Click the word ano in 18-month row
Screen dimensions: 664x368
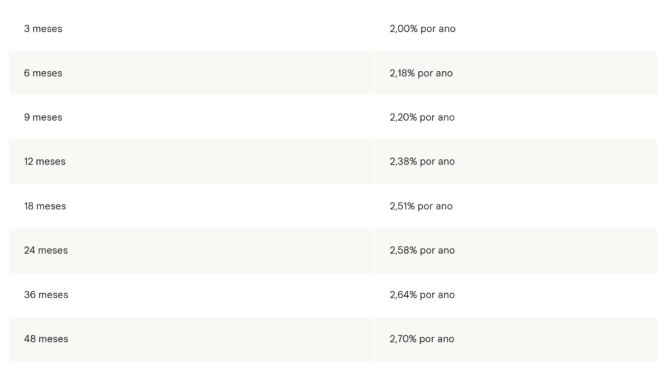444,206
